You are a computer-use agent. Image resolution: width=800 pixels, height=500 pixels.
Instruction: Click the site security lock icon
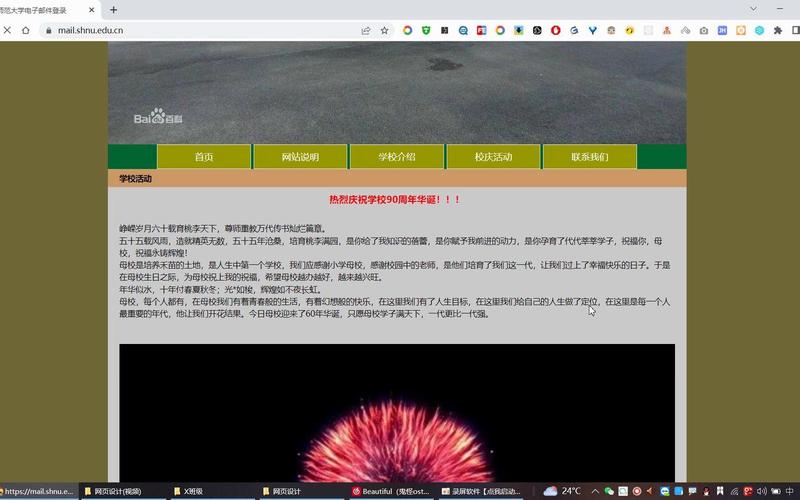(46, 31)
